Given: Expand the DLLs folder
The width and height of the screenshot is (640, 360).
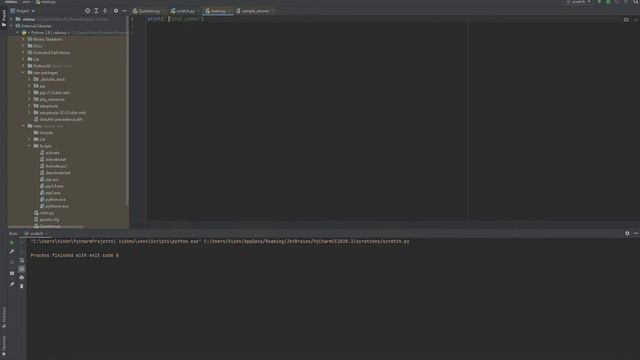Looking at the screenshot, I should [x=24, y=46].
